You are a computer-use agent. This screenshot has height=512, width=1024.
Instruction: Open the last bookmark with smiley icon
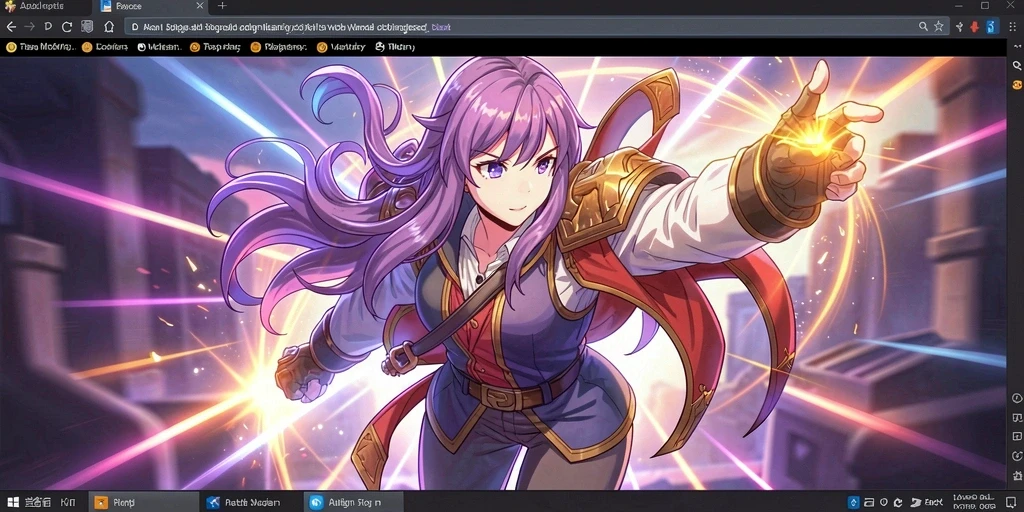coord(394,47)
